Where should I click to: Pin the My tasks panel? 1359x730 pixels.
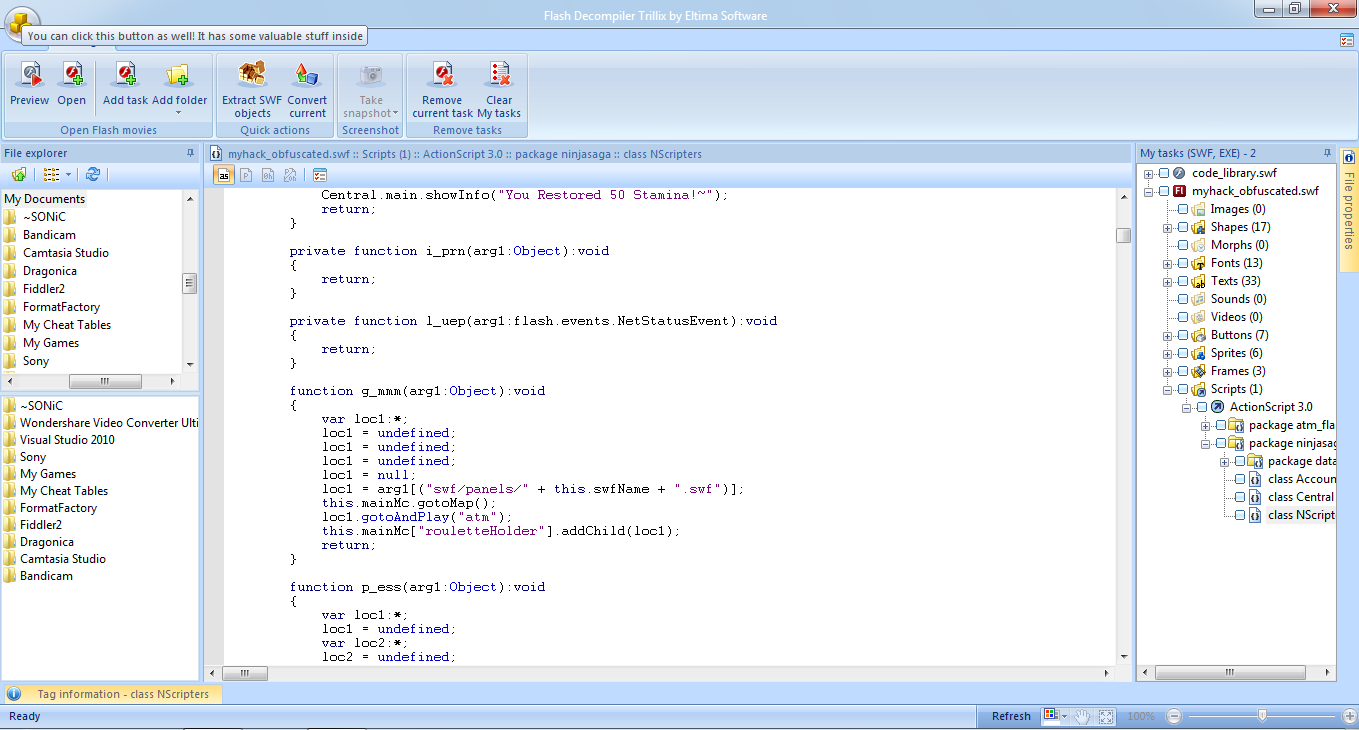click(x=1326, y=153)
